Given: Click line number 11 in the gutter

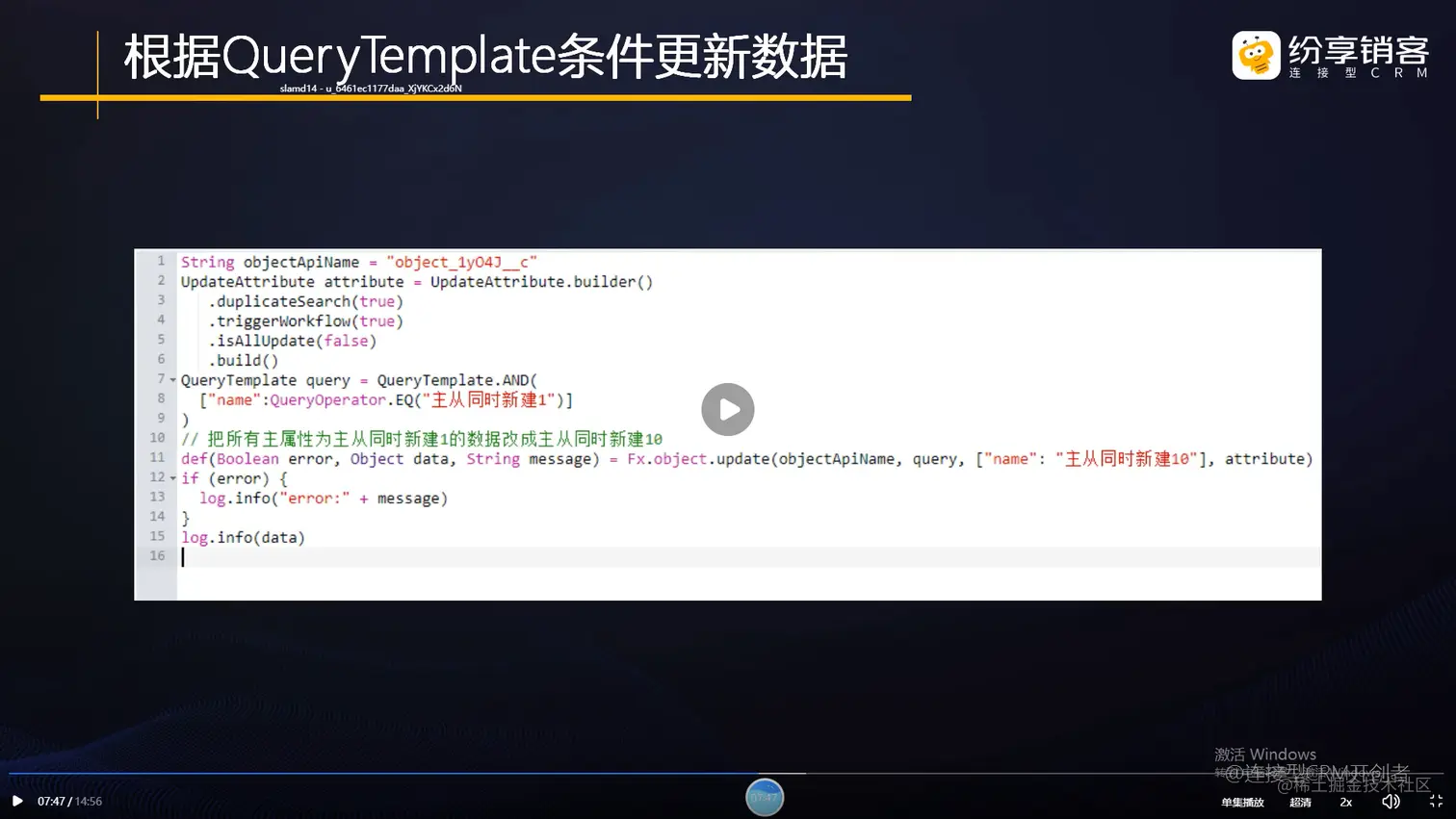Looking at the screenshot, I should pos(157,458).
